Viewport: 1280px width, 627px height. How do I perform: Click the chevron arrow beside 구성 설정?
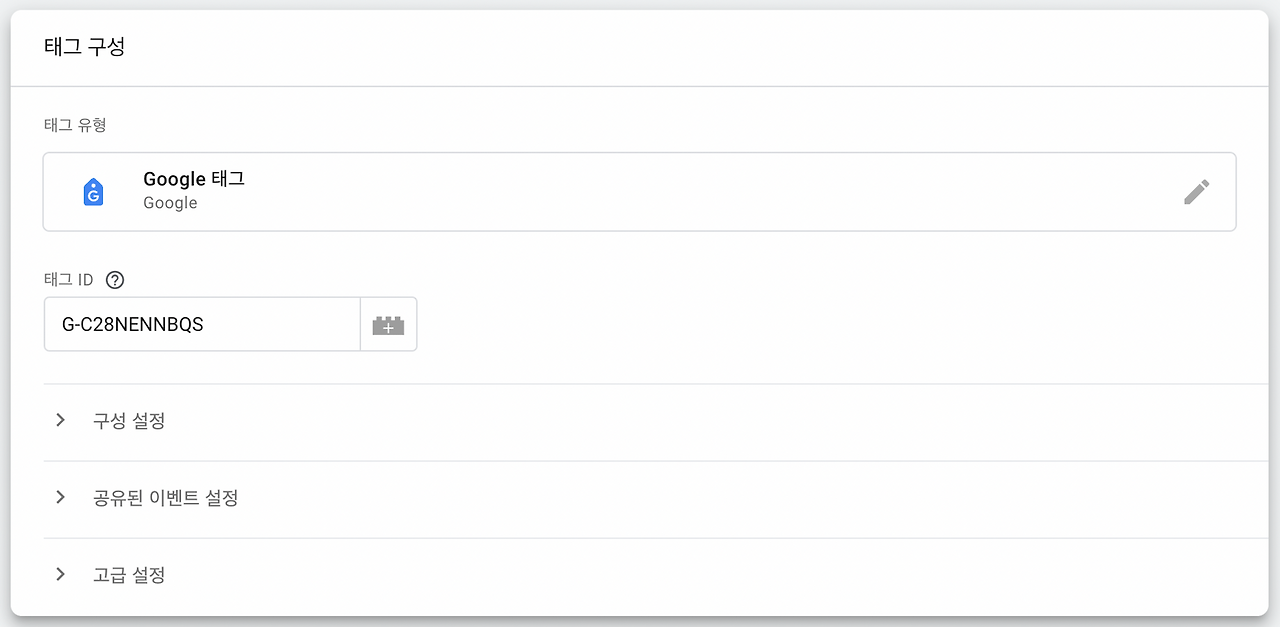[x=61, y=420]
